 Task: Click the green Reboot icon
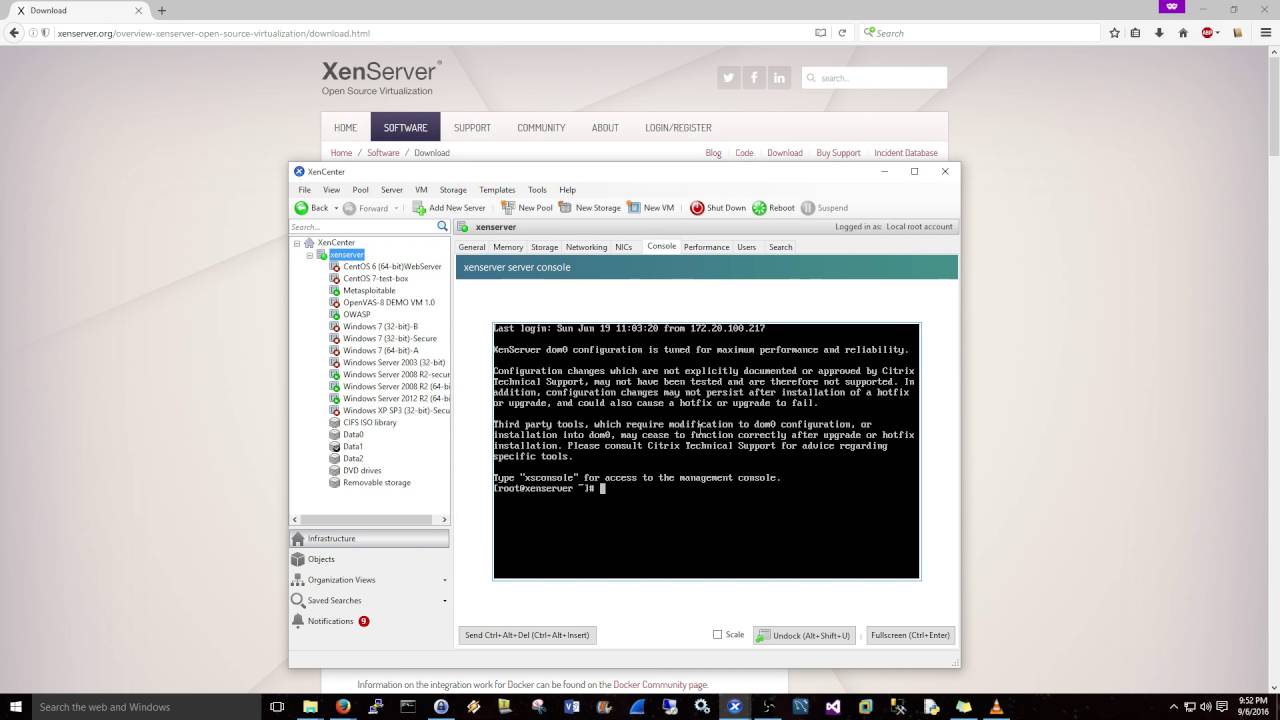(759, 208)
